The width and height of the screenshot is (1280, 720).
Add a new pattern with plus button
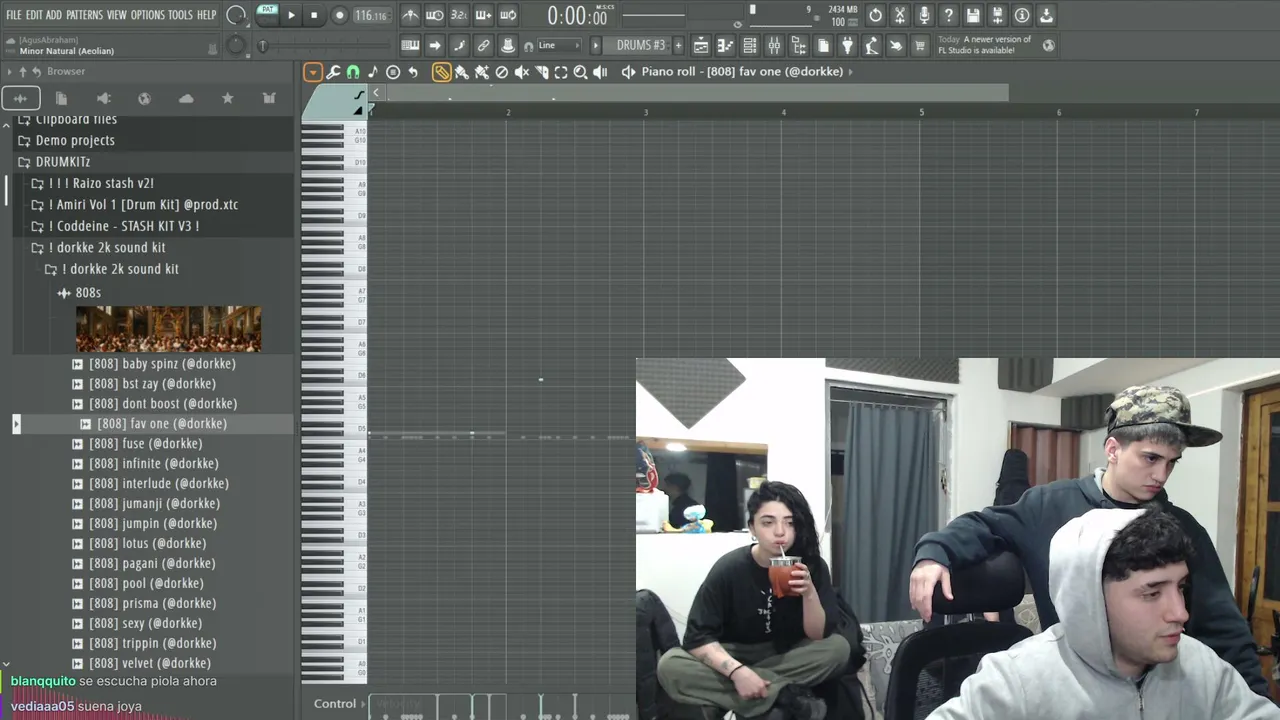pos(678,46)
